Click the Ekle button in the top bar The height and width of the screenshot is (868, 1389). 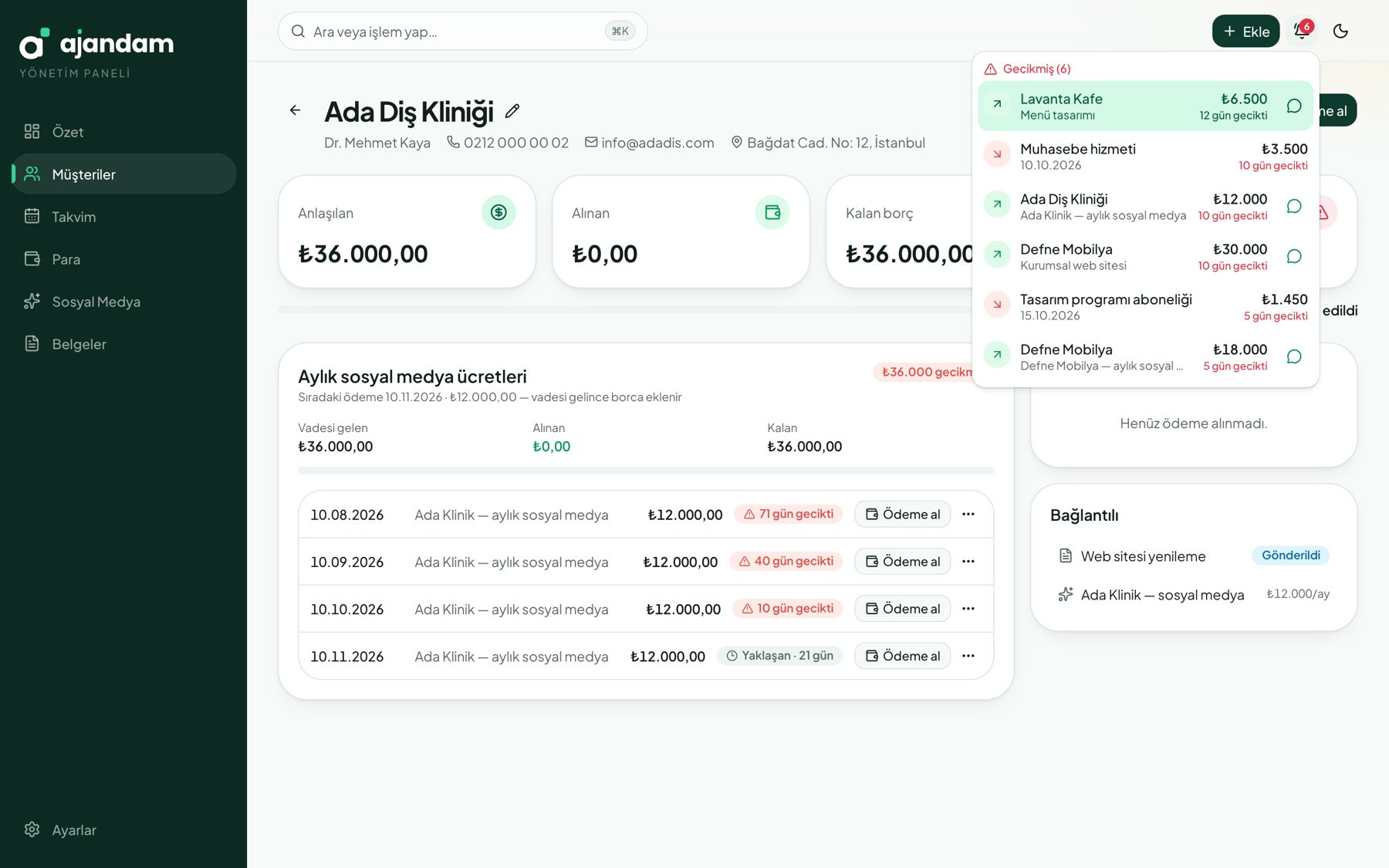click(1245, 31)
